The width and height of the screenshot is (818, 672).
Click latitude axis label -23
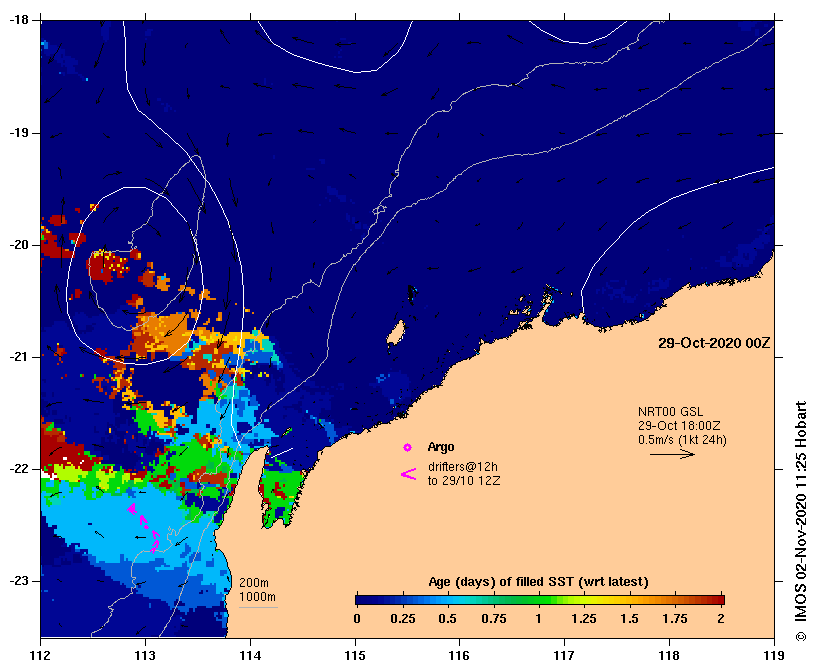18,581
